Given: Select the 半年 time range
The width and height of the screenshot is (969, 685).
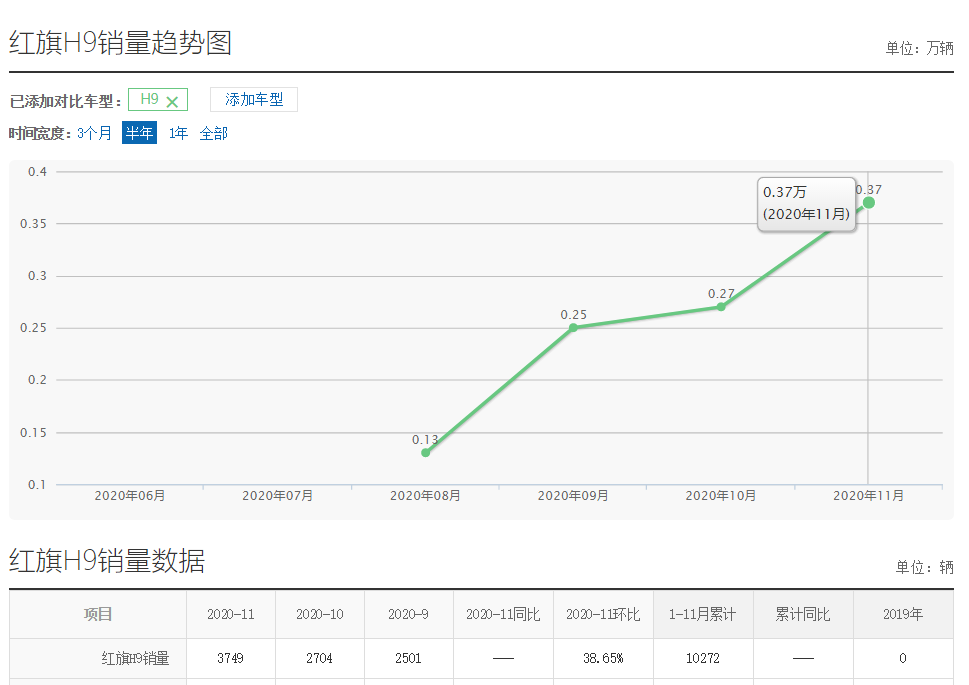Looking at the screenshot, I should coord(139,133).
